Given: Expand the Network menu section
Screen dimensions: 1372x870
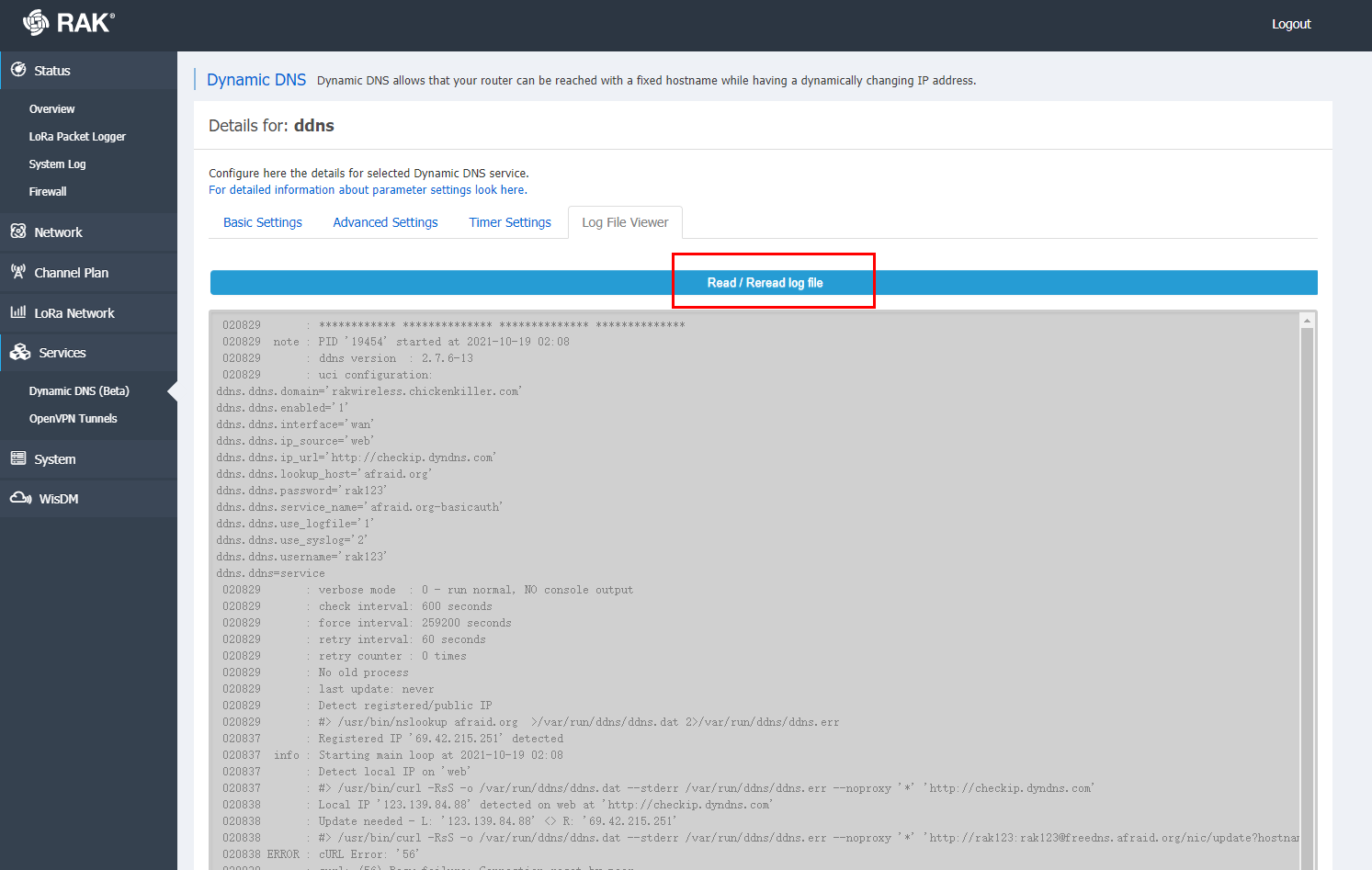Looking at the screenshot, I should point(88,232).
